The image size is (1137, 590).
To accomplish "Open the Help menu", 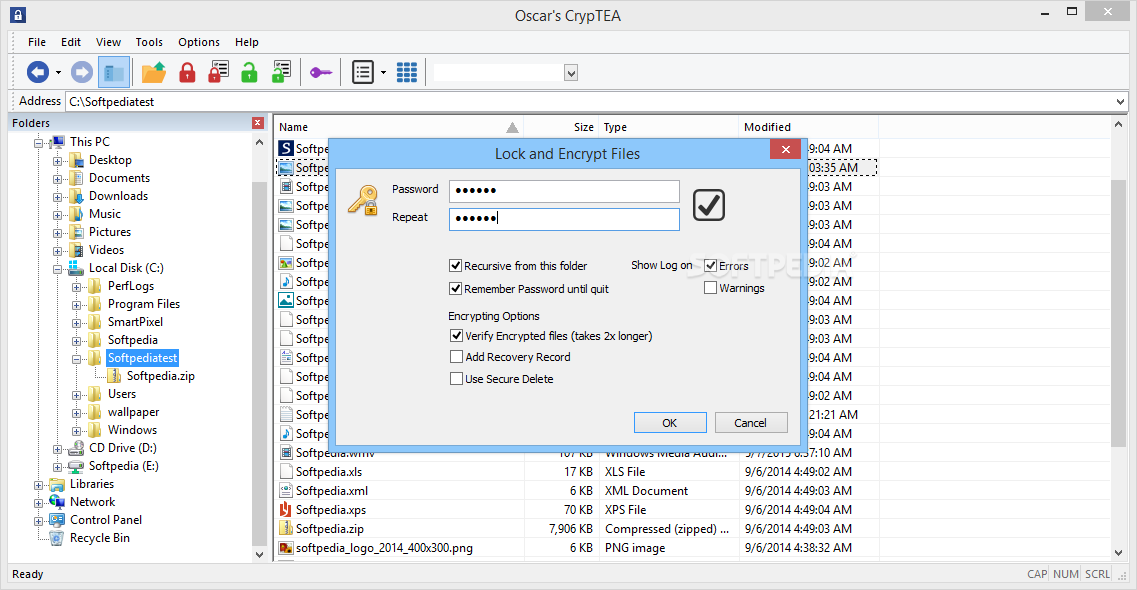I will click(247, 42).
